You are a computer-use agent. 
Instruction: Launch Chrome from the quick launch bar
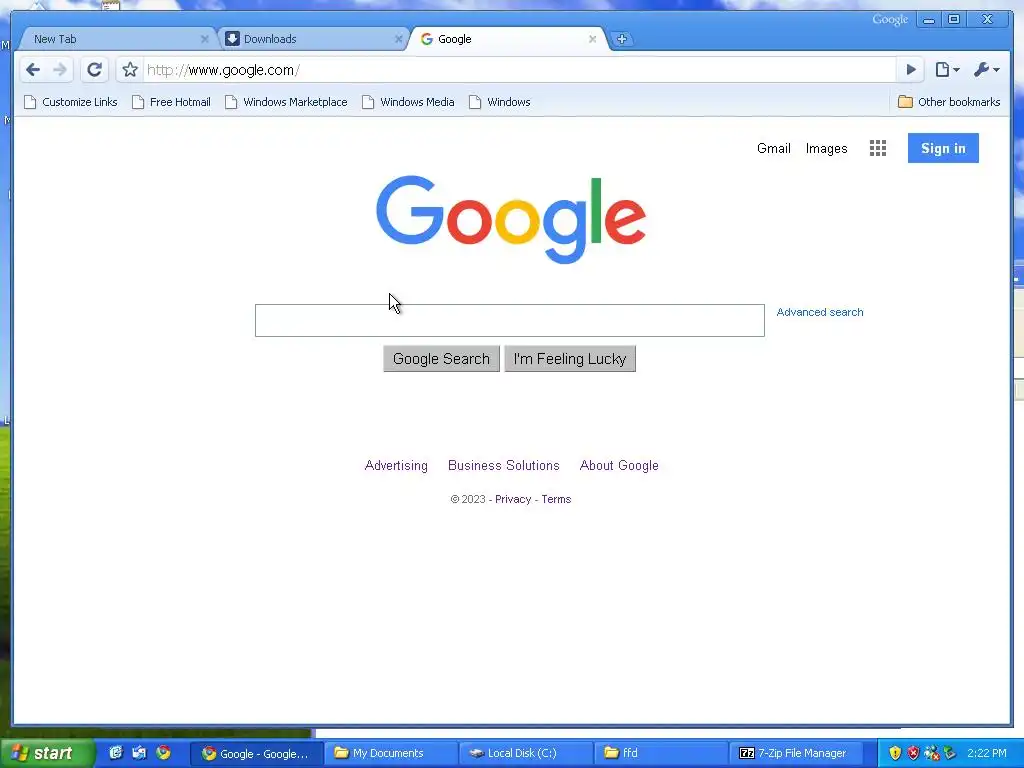[x=163, y=752]
